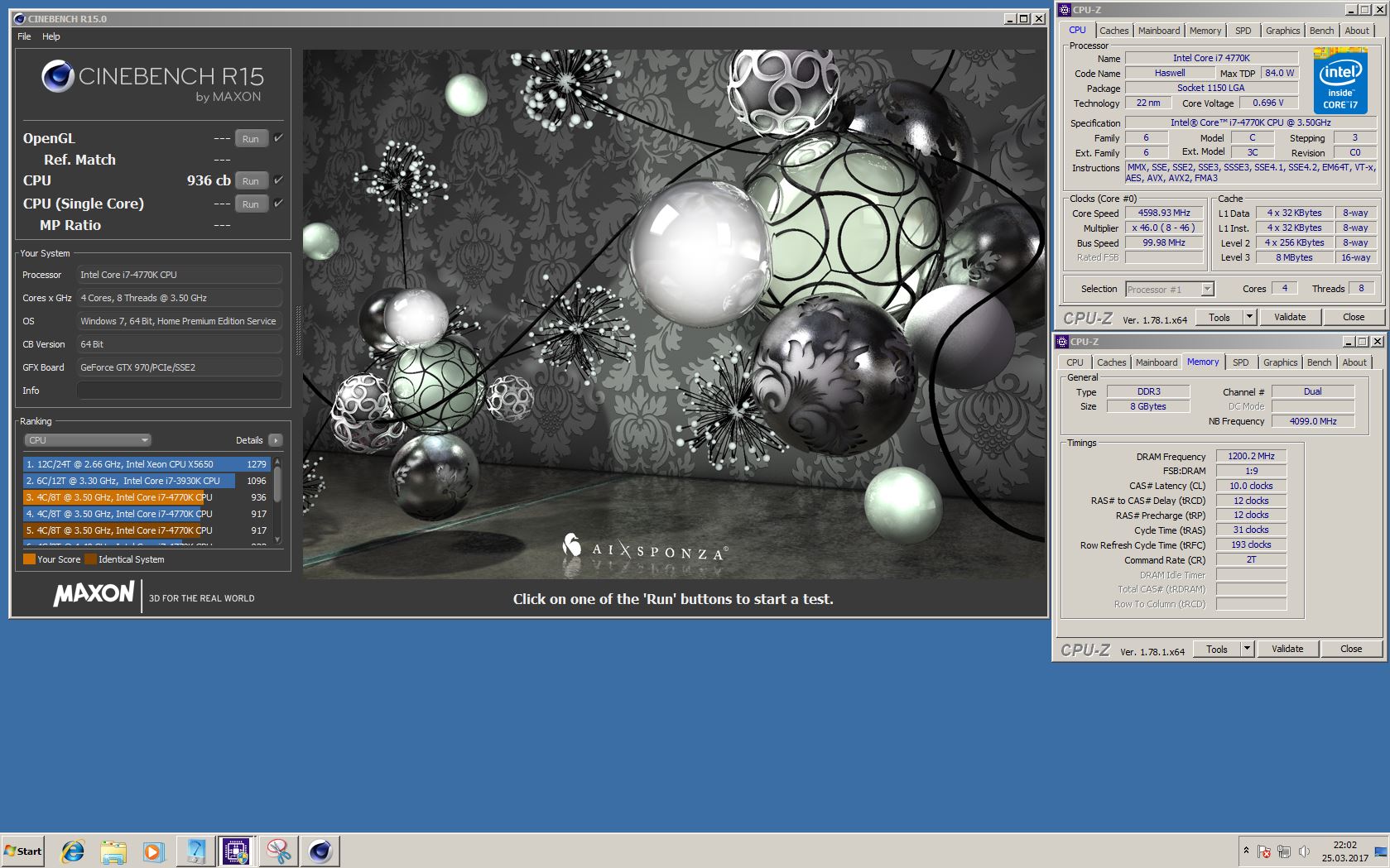This screenshot has height=868, width=1390.
Task: Click the CPU score 936 cb
Action: coord(209,180)
